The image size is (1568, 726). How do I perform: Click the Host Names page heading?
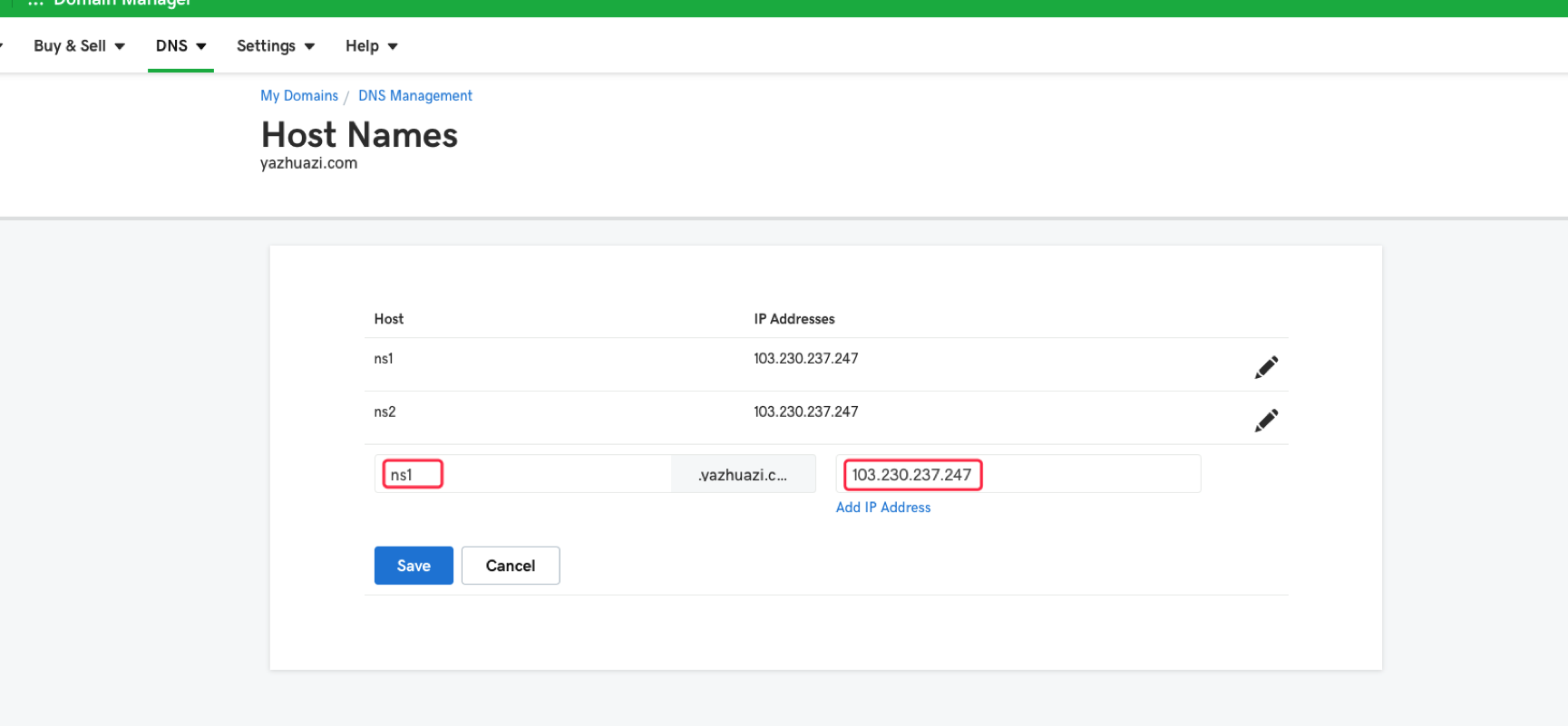coord(359,135)
